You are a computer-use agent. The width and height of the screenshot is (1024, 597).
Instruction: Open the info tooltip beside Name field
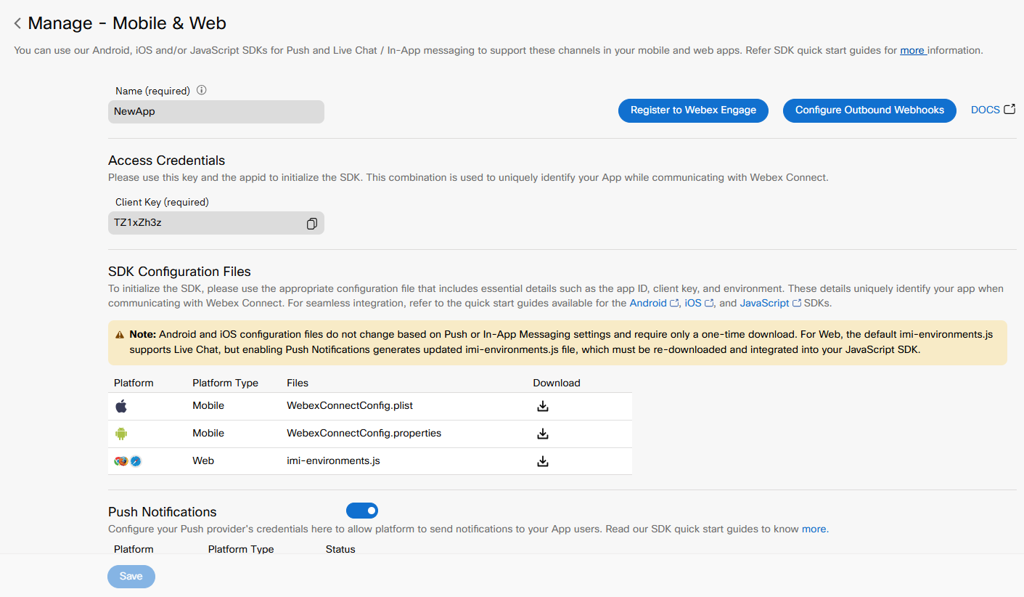click(203, 90)
